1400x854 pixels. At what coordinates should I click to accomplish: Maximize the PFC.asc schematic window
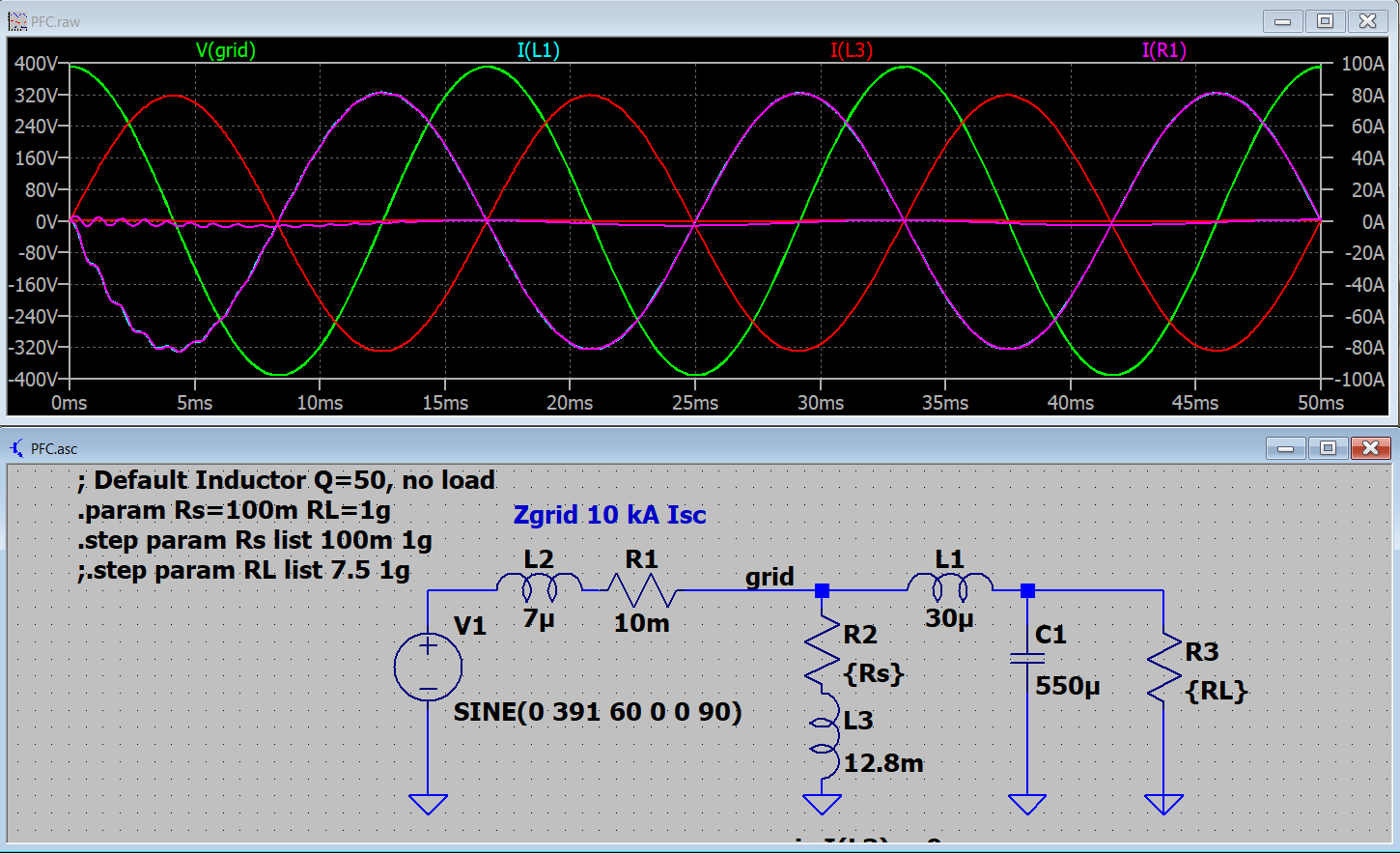[x=1329, y=448]
